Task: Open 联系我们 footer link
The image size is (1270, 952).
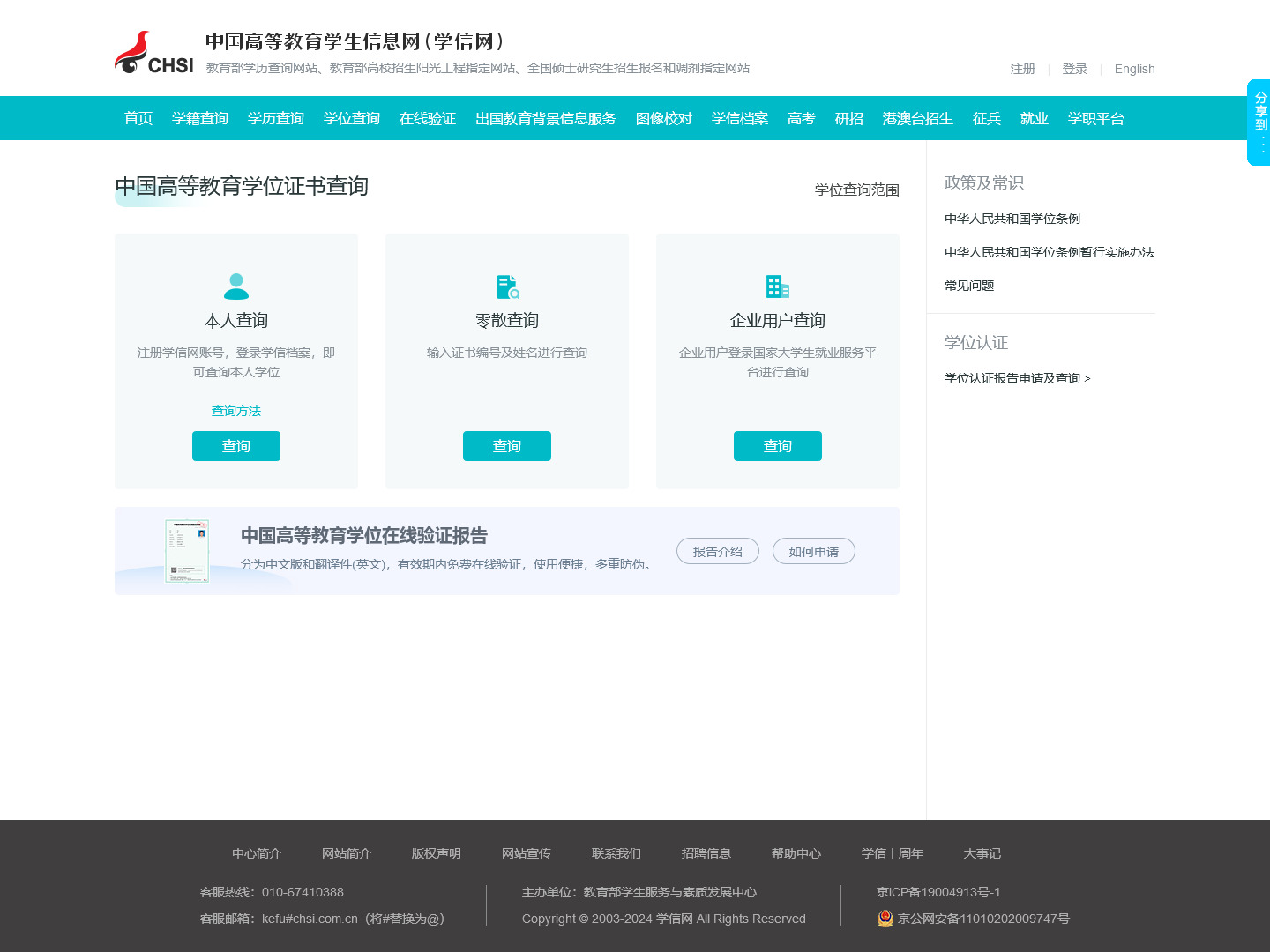Action: tap(616, 853)
